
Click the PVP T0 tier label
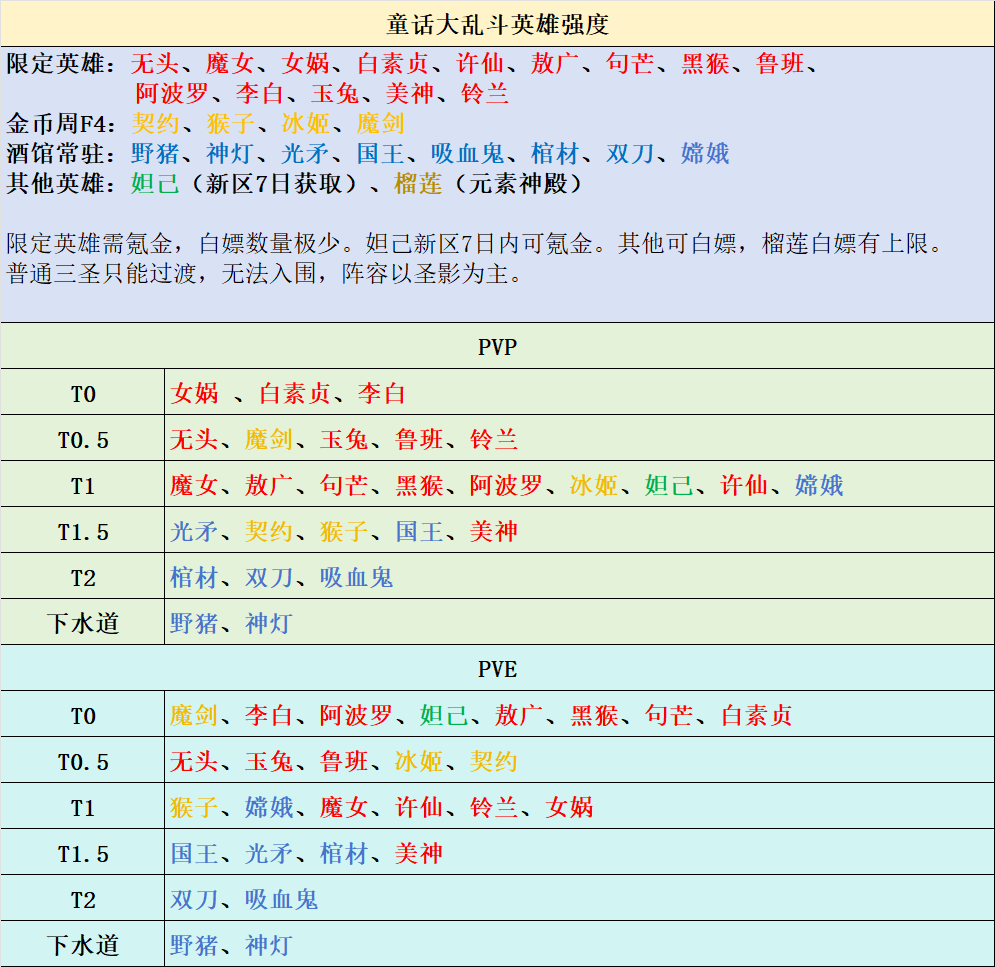(80, 392)
